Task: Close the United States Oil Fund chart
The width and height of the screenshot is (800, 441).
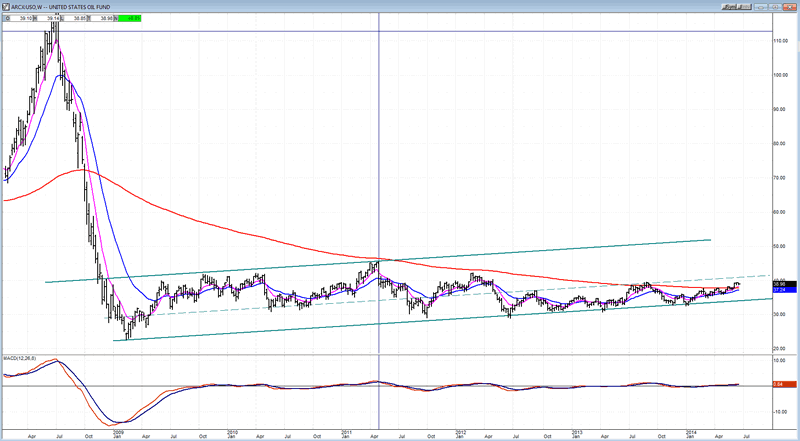Action: (791, 6)
